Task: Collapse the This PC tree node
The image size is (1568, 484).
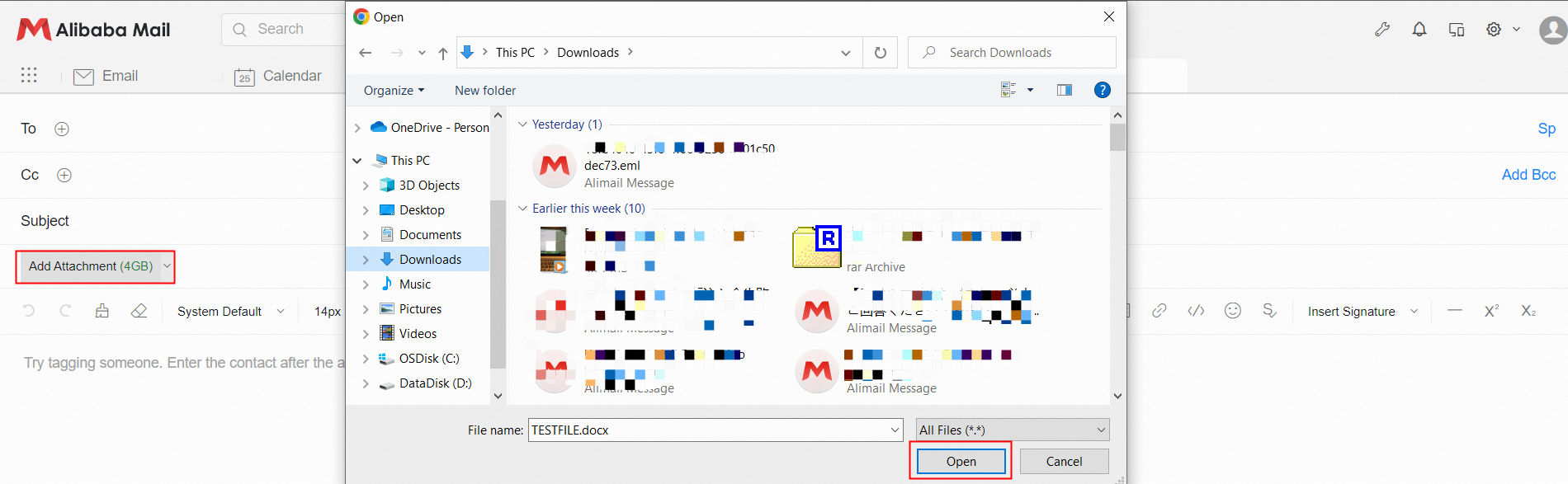Action: coord(357,161)
